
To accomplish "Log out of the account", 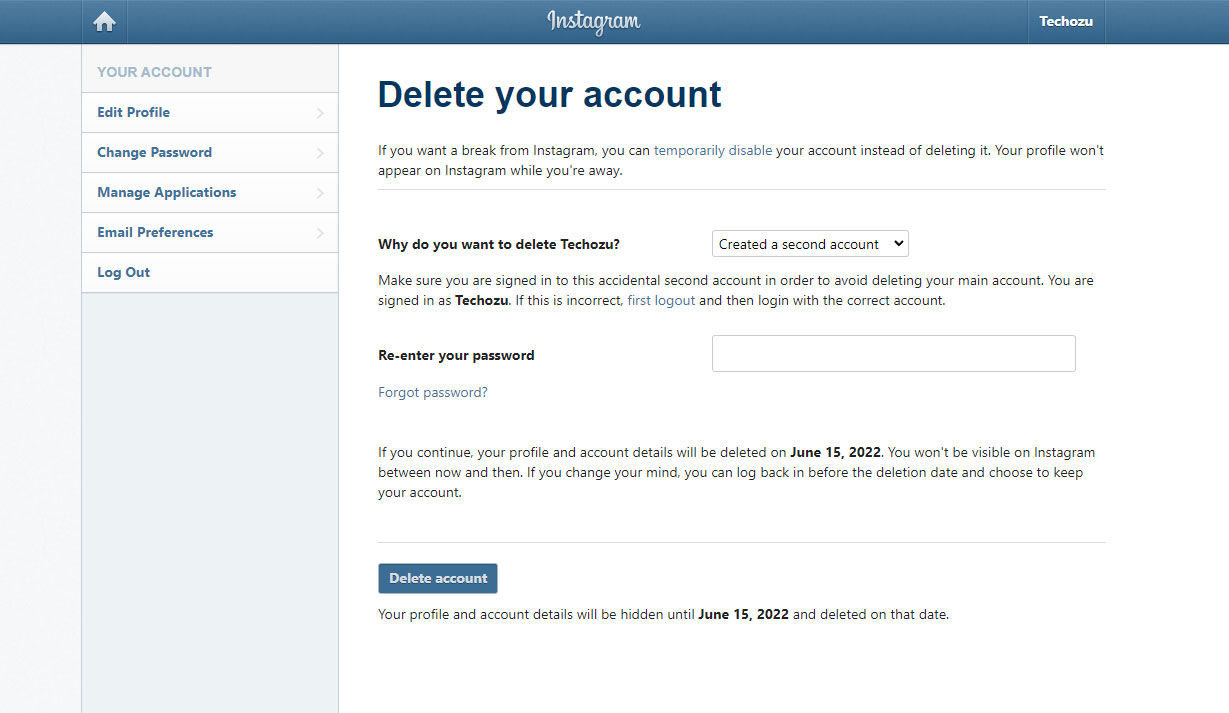I will [x=123, y=272].
